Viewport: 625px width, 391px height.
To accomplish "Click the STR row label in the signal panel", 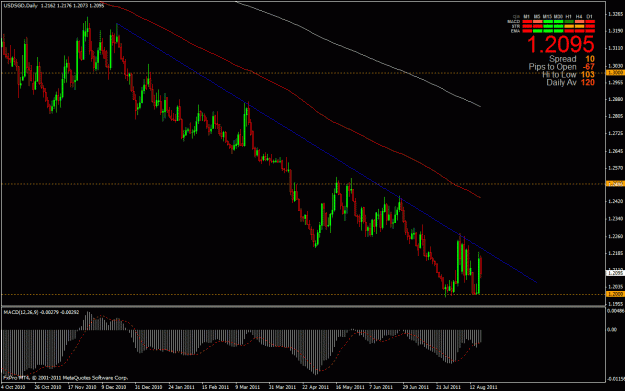I will [516, 26].
